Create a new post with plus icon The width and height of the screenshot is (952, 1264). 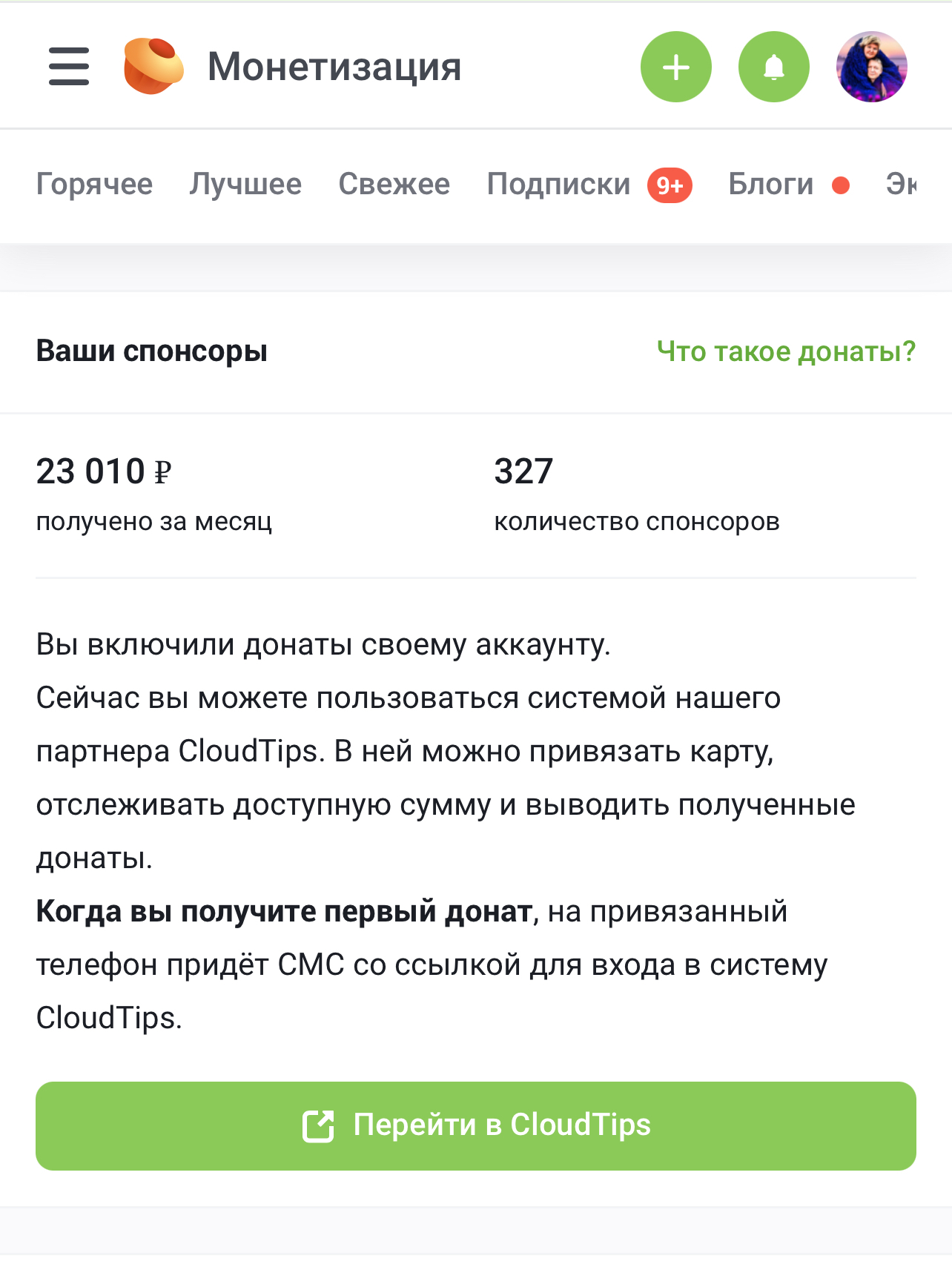tap(675, 67)
